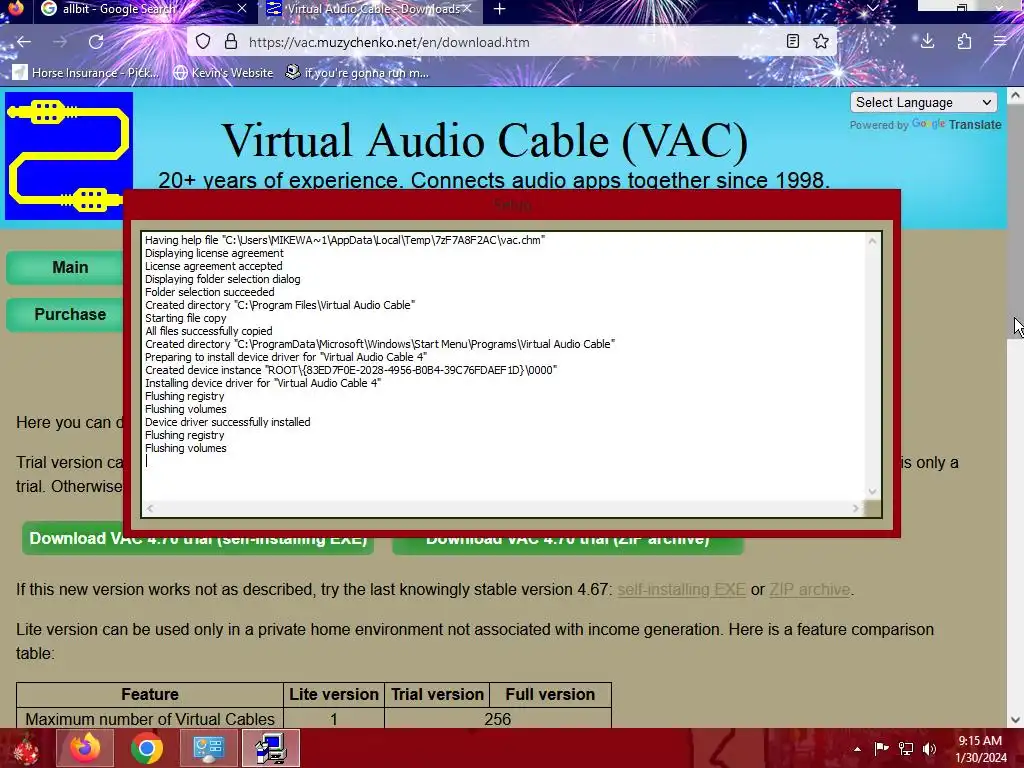This screenshot has width=1024, height=768.
Task: Click the page scrollbar up arrow
Action: pos(1015,96)
